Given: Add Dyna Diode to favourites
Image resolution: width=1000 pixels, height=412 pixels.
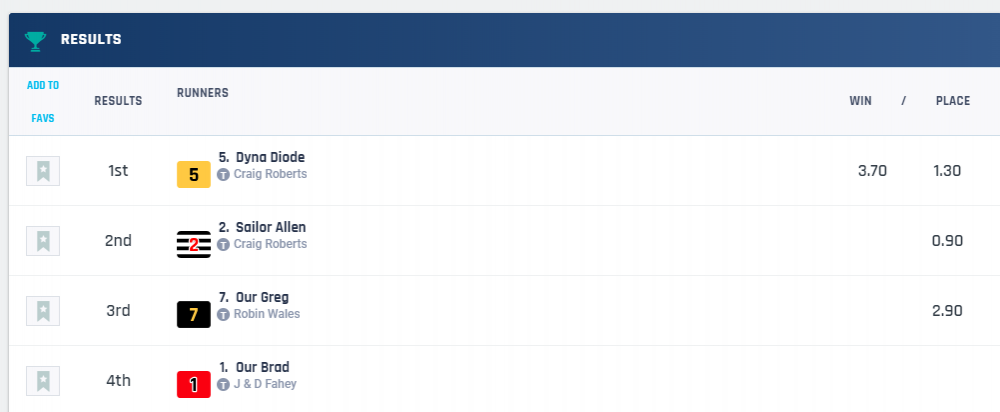Looking at the screenshot, I should pos(43,171).
